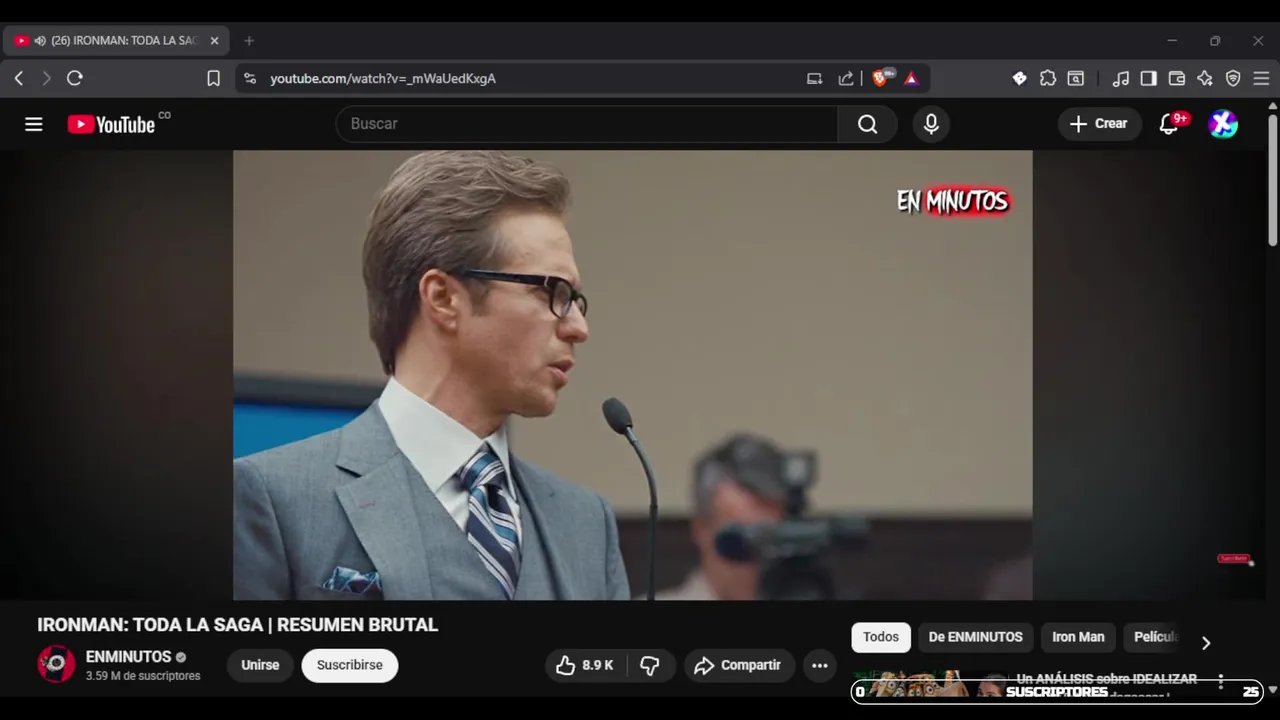Reload the page
This screenshot has width=1280, height=720.
[x=75, y=78]
